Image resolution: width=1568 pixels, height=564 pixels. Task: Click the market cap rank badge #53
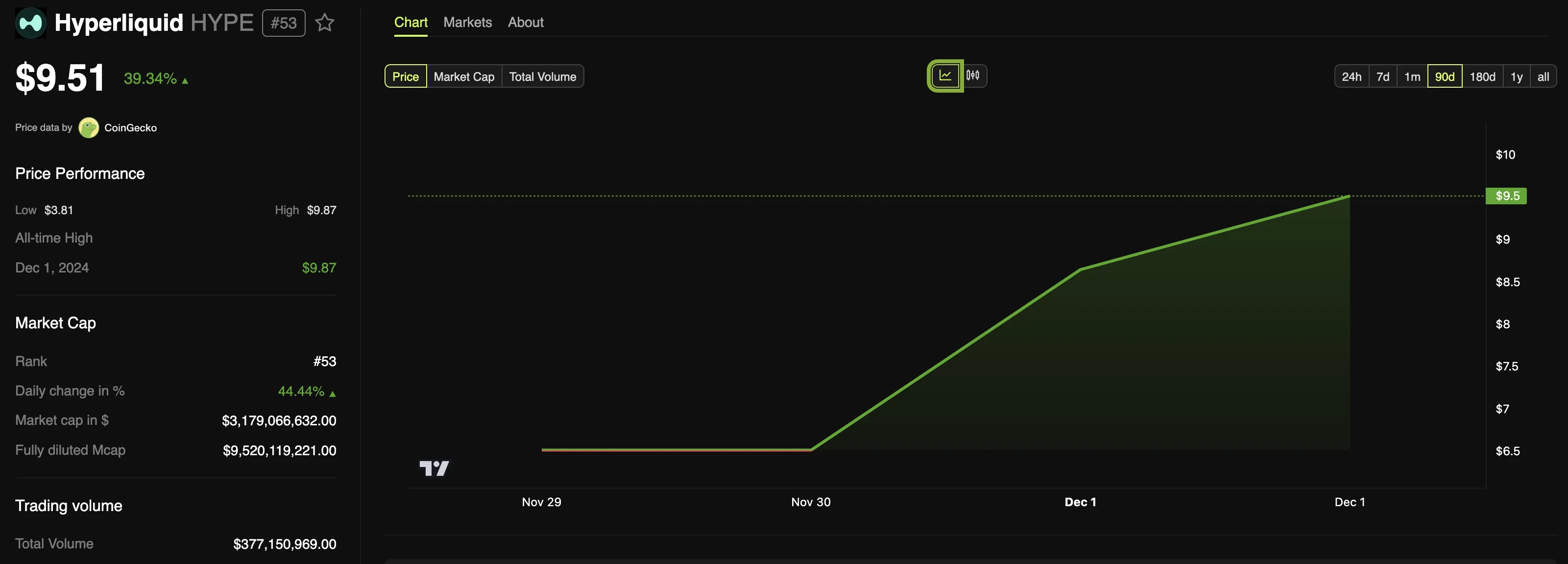click(284, 21)
